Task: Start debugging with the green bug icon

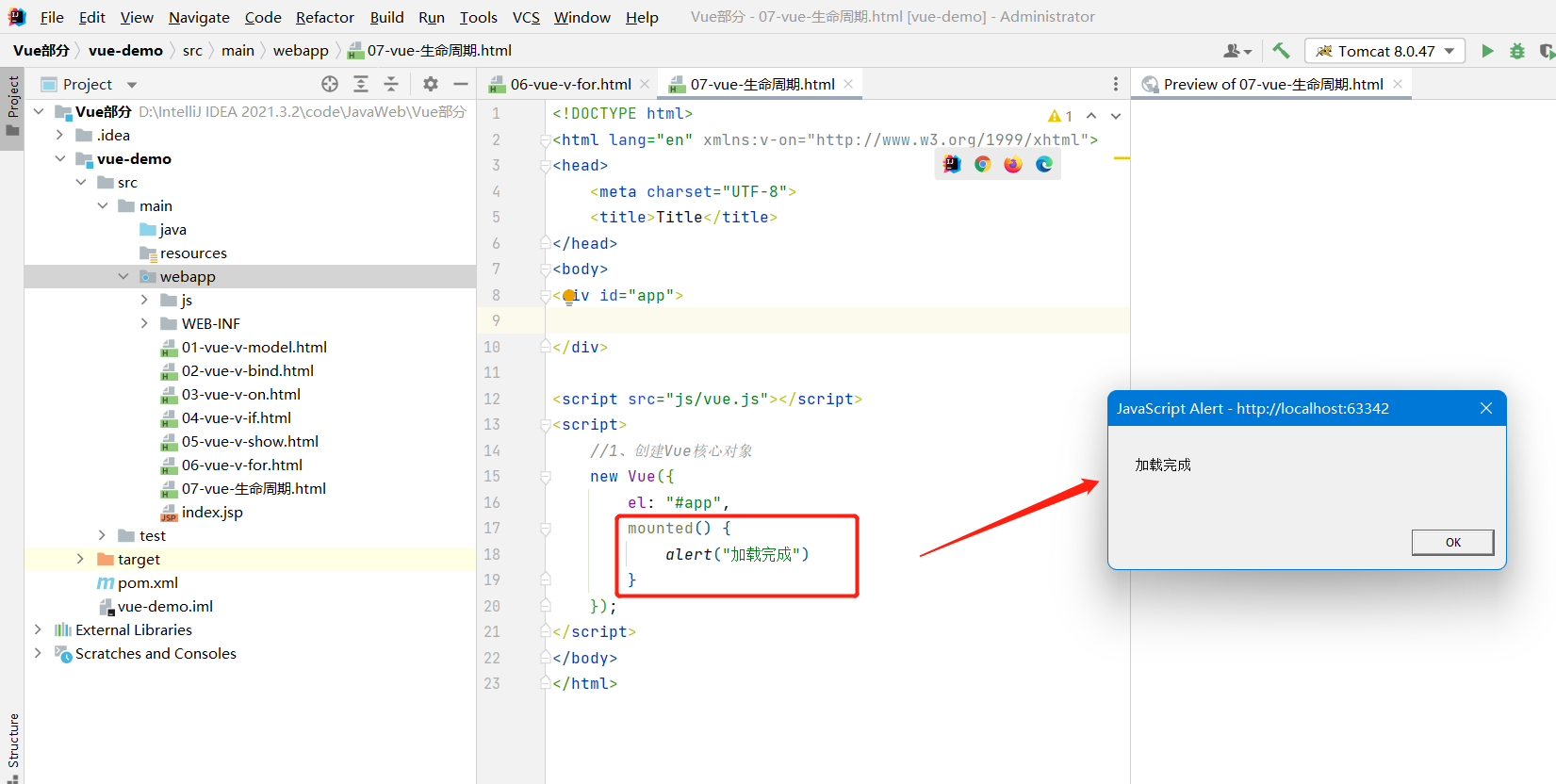Action: [x=1517, y=51]
